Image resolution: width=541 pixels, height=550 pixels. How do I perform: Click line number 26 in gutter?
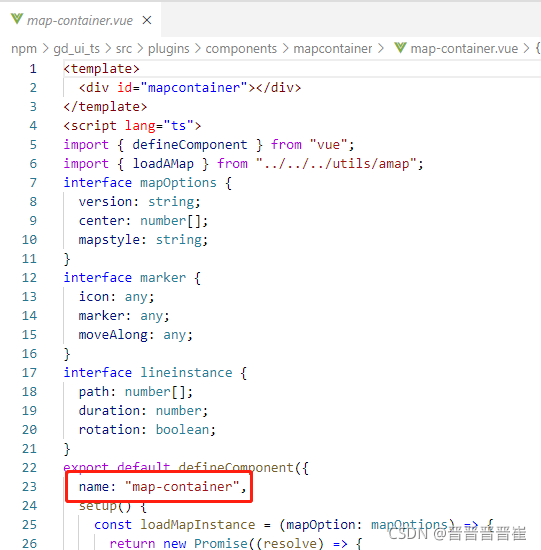pyautogui.click(x=29, y=544)
